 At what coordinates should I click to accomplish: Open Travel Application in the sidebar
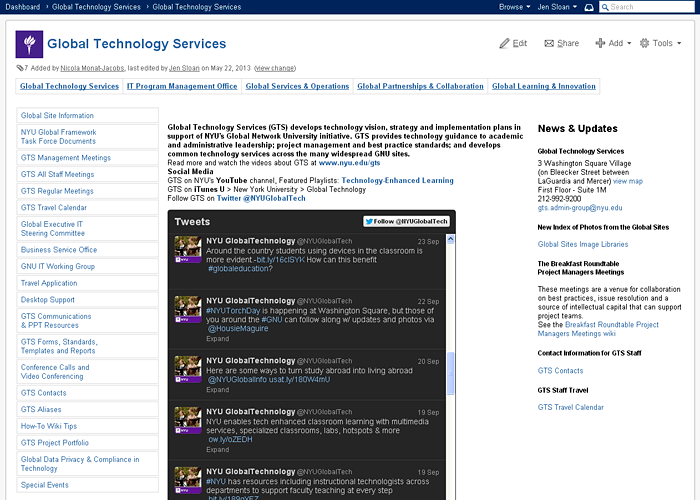[x=49, y=283]
